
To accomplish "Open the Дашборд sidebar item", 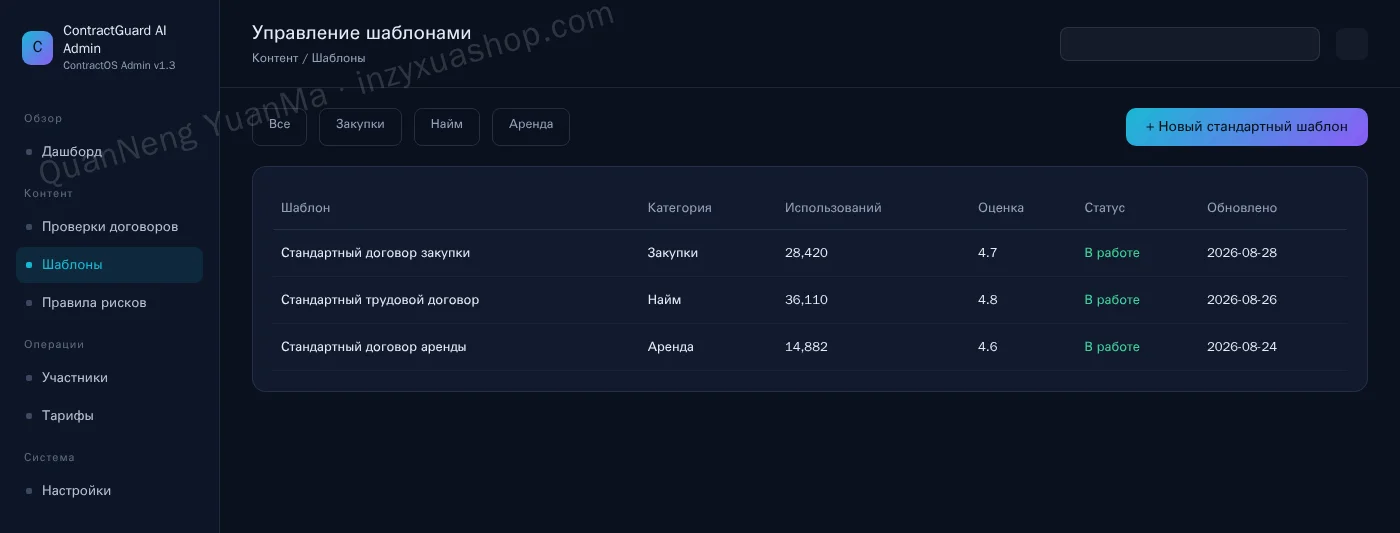I will pos(110,152).
